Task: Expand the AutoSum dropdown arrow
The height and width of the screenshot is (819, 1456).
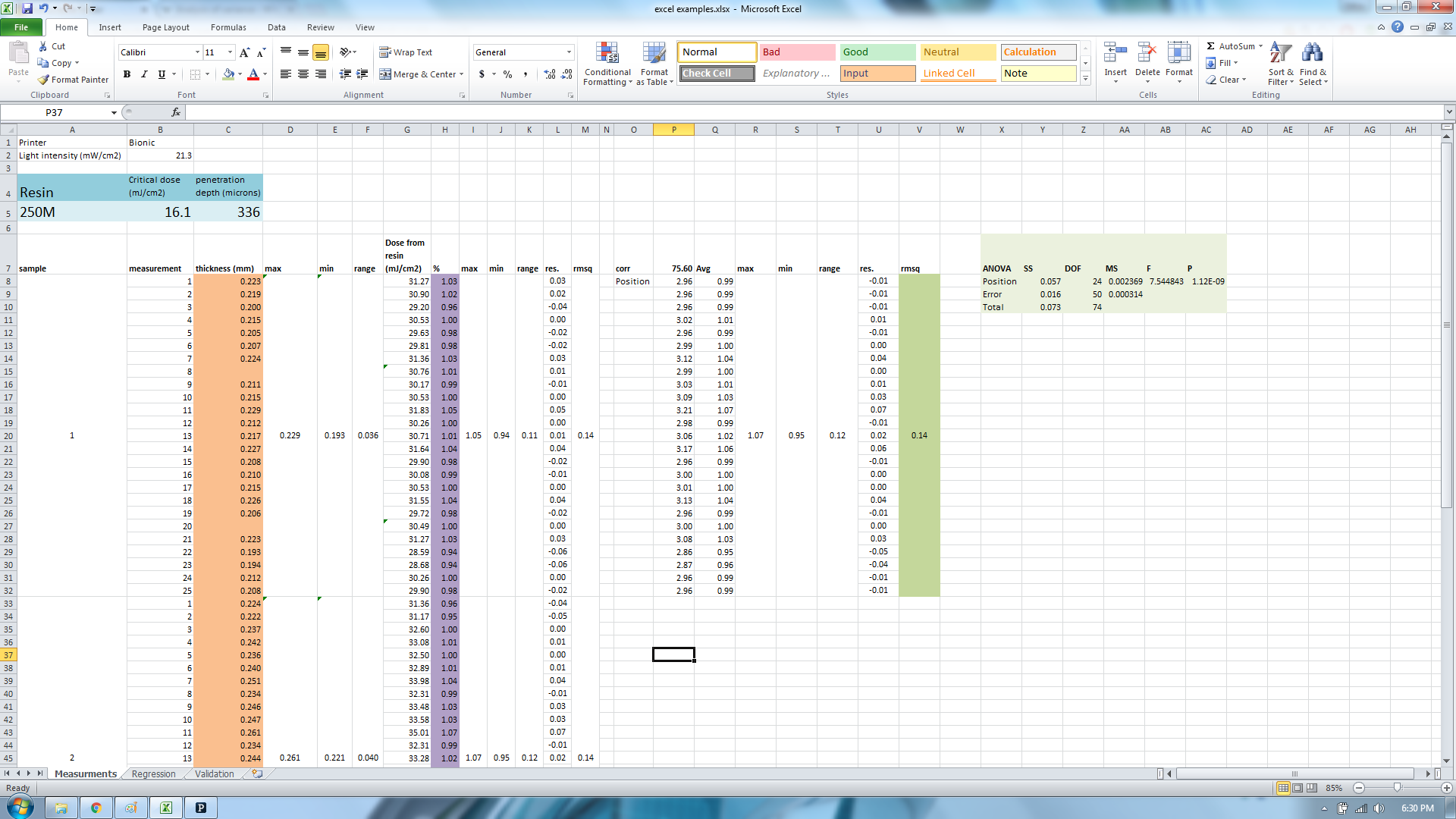Action: pos(1260,46)
